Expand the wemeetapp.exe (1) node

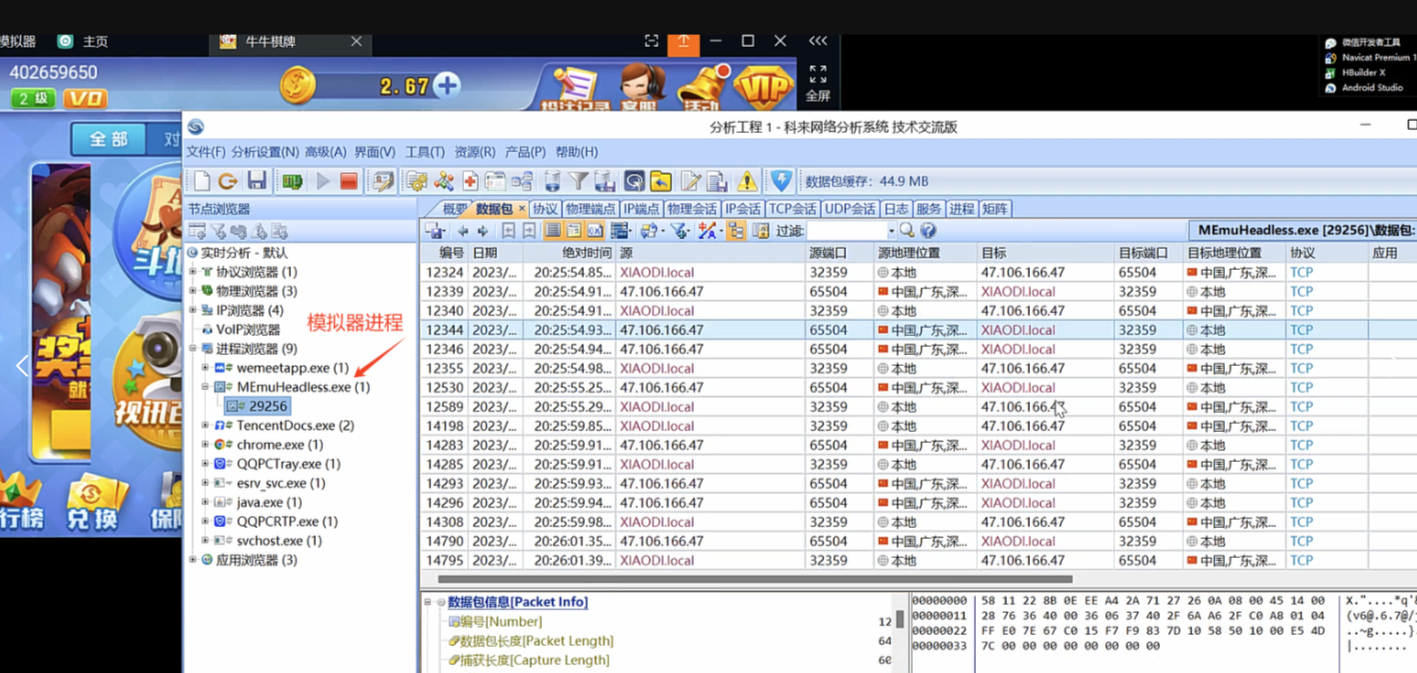206,368
